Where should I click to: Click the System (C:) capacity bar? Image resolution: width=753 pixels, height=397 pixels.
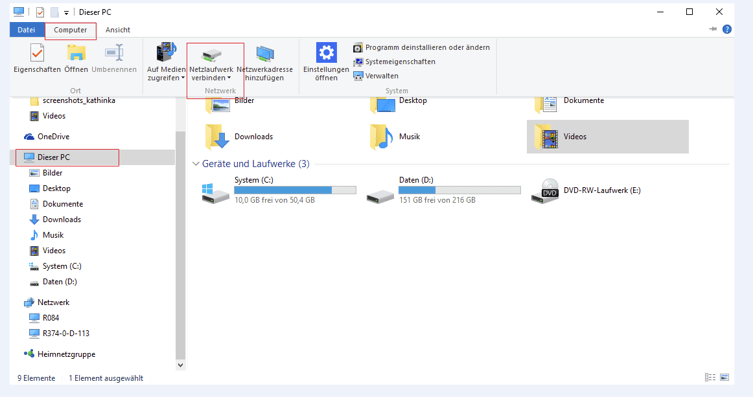click(295, 190)
